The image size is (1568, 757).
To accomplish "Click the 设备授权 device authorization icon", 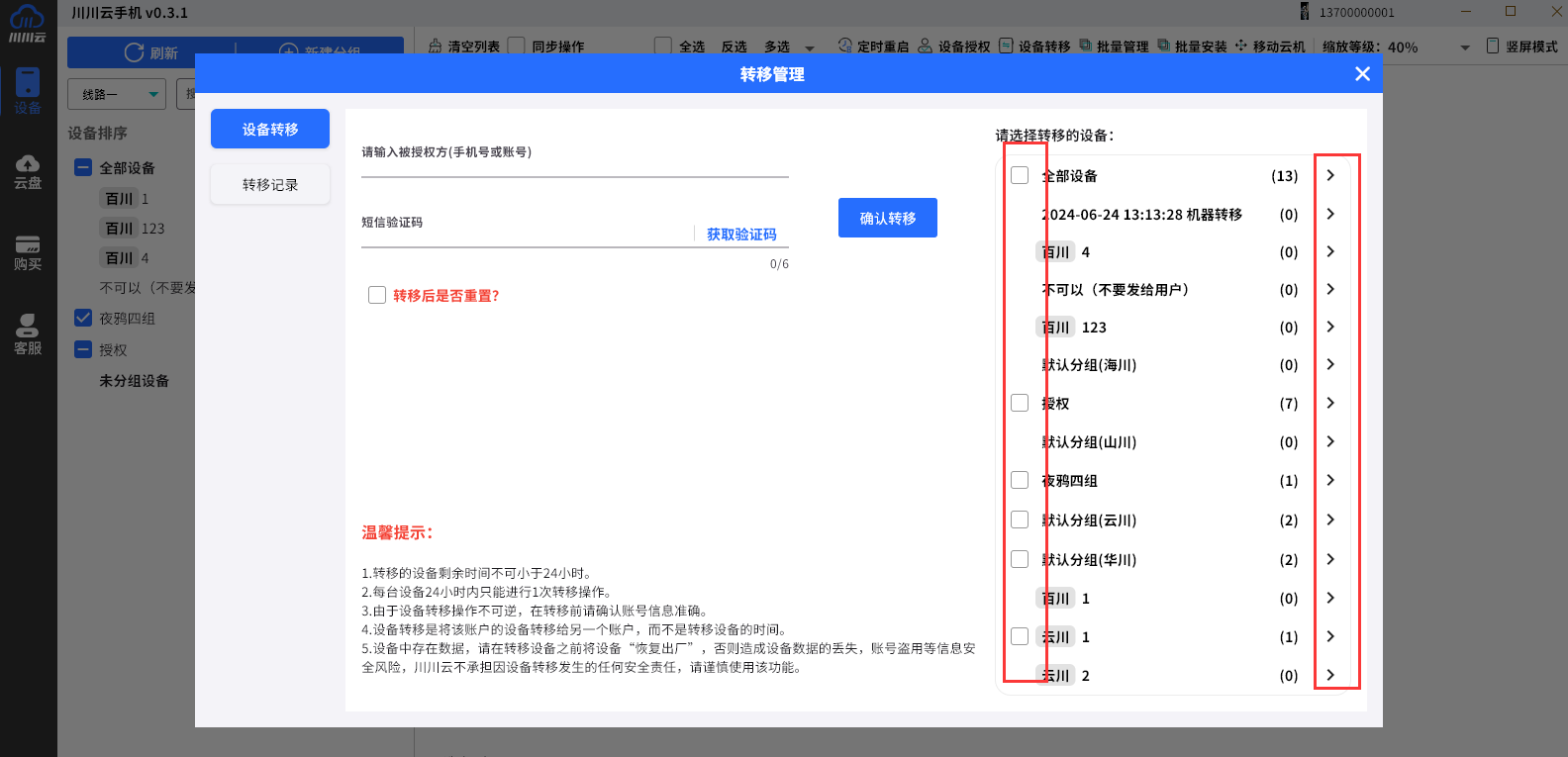I will [x=926, y=46].
